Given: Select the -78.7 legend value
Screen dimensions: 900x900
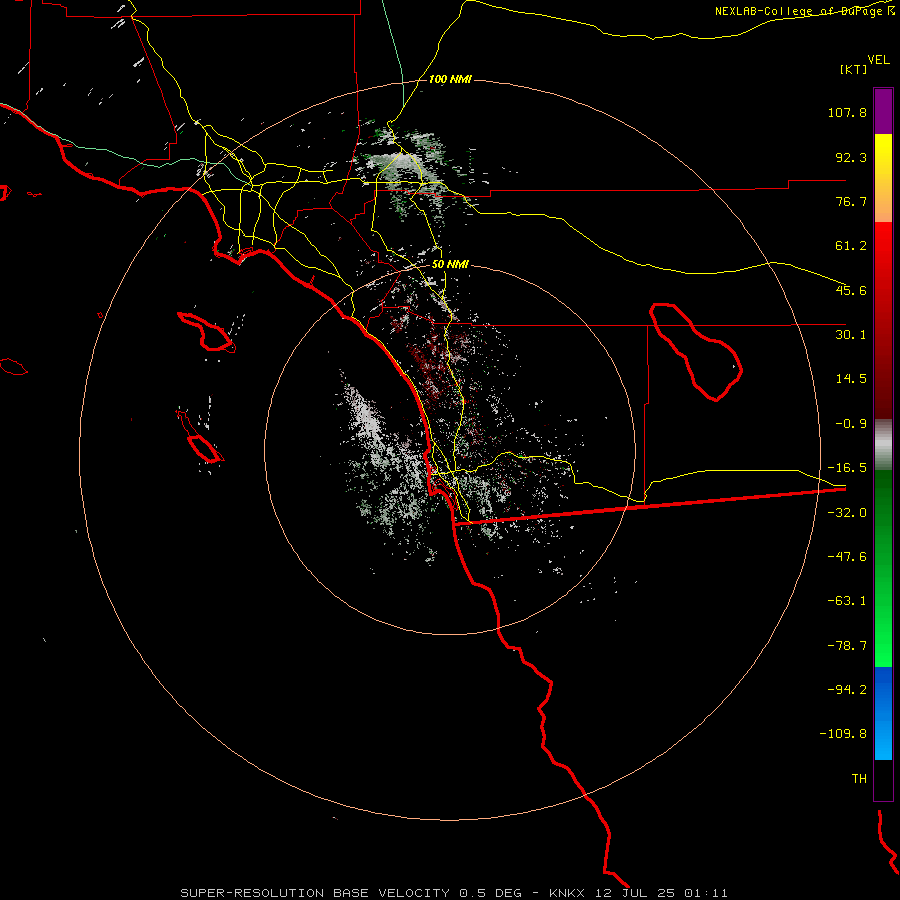Looking at the screenshot, I should tap(847, 646).
